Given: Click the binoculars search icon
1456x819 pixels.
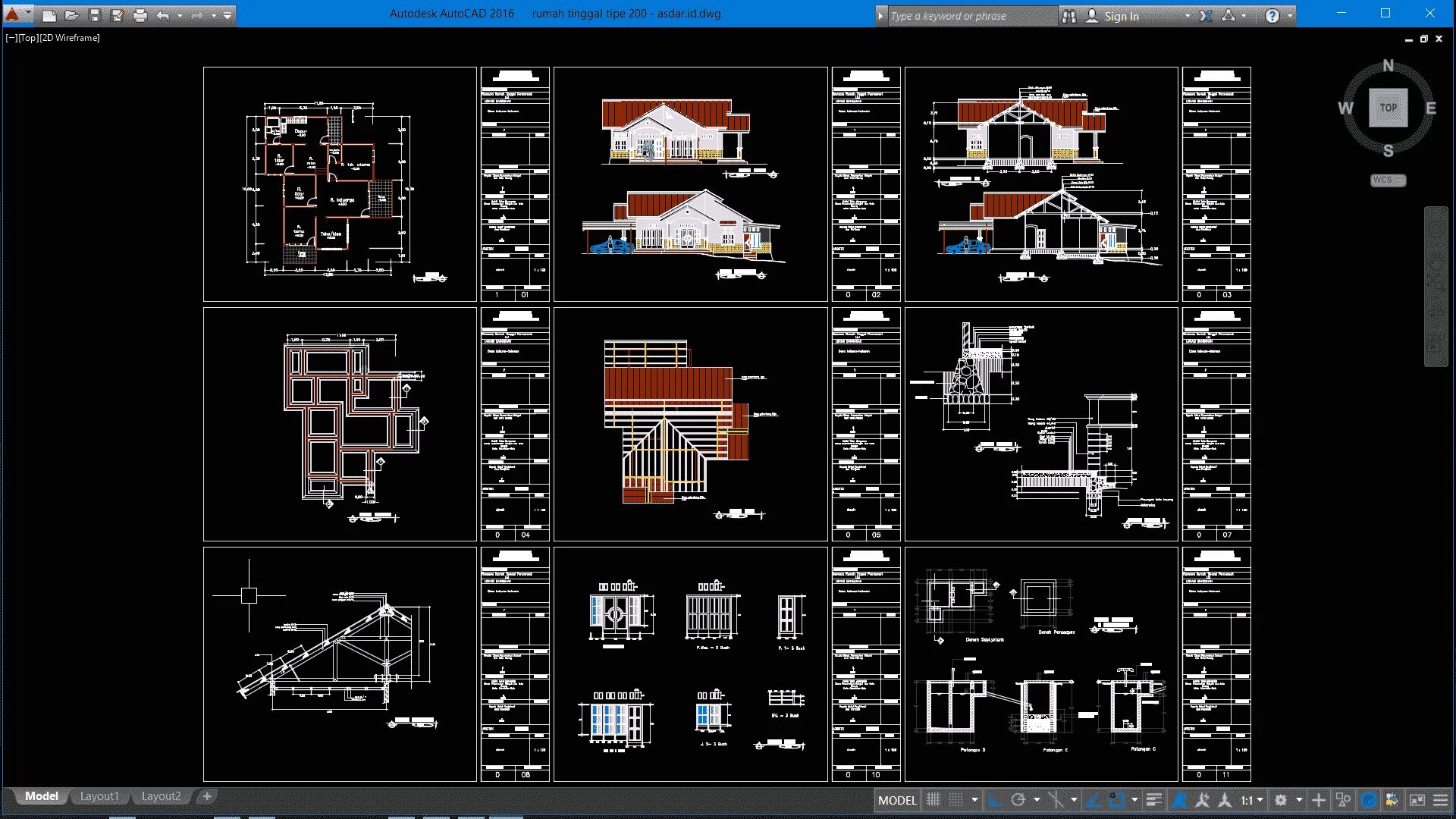Looking at the screenshot, I should click(1069, 16).
